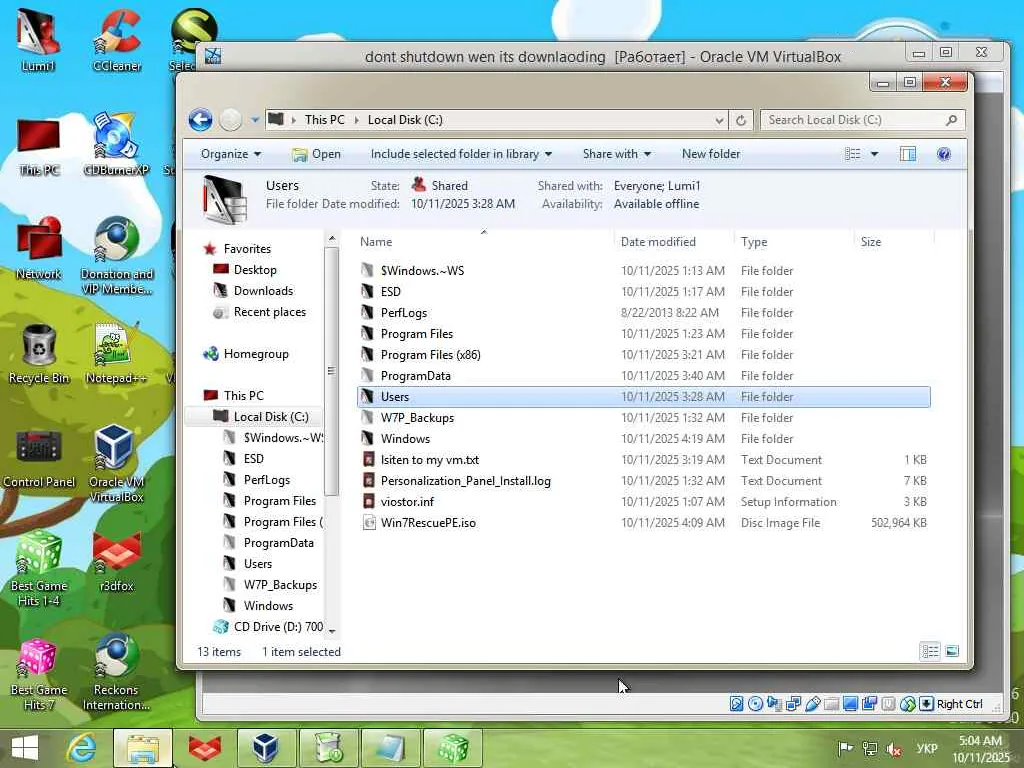The width and height of the screenshot is (1024, 768).
Task: Click the volume muted tray icon
Action: point(893,748)
